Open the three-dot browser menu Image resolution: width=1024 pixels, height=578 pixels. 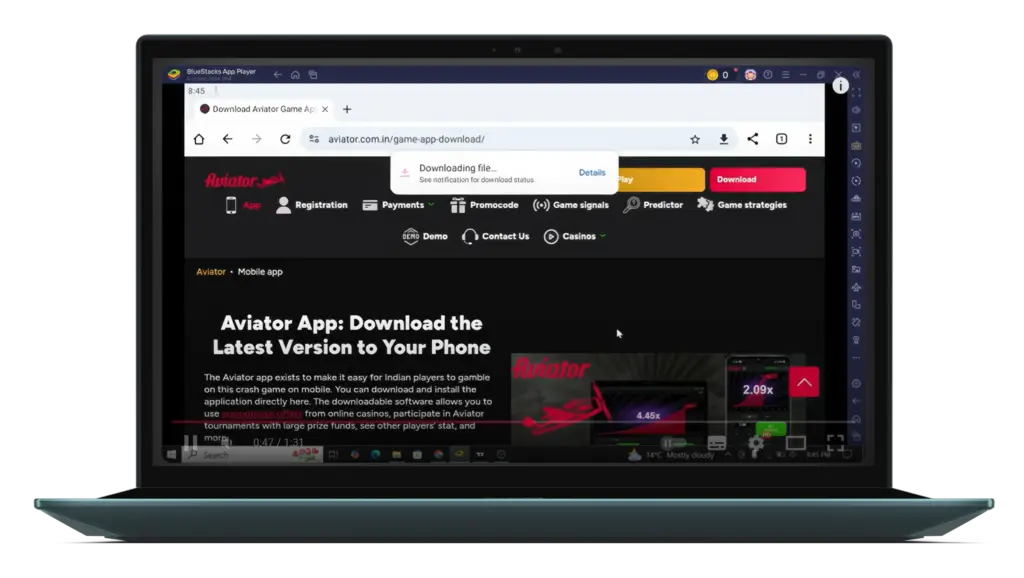tap(810, 139)
